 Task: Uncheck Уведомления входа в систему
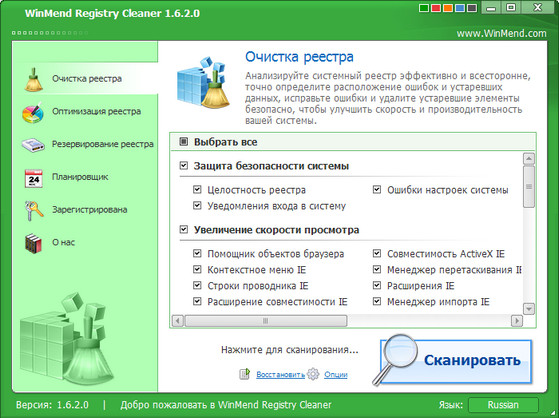[197, 205]
